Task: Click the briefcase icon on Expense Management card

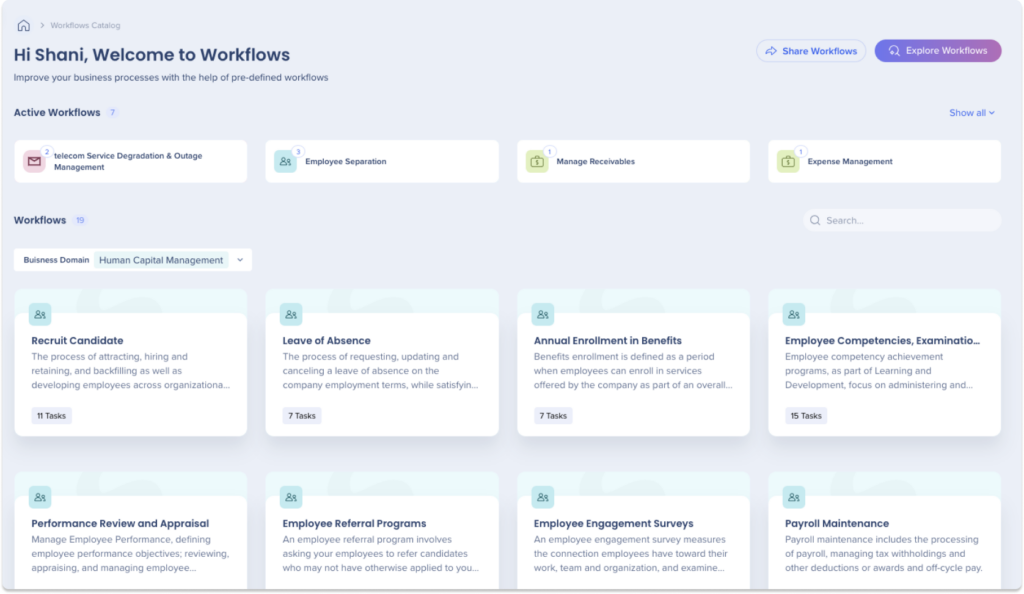Action: (x=786, y=161)
